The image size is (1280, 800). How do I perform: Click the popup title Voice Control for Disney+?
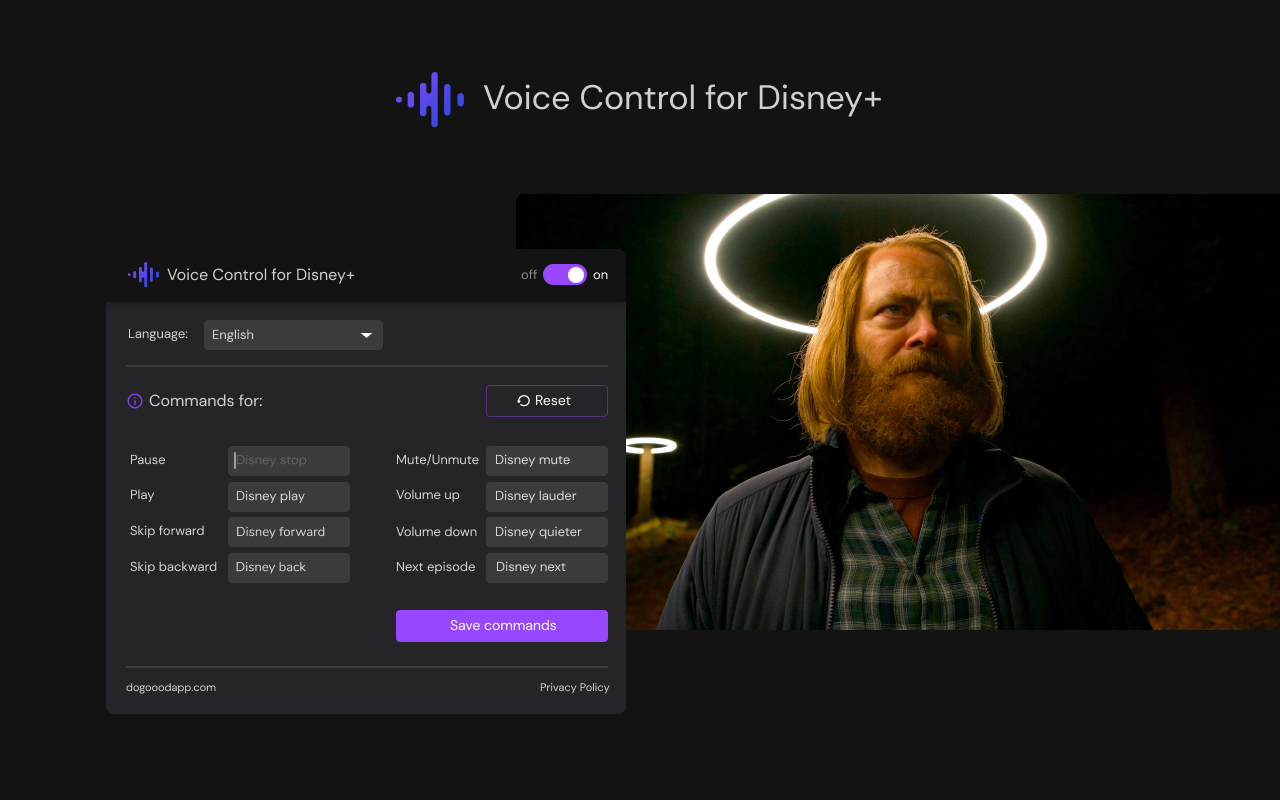coord(261,275)
